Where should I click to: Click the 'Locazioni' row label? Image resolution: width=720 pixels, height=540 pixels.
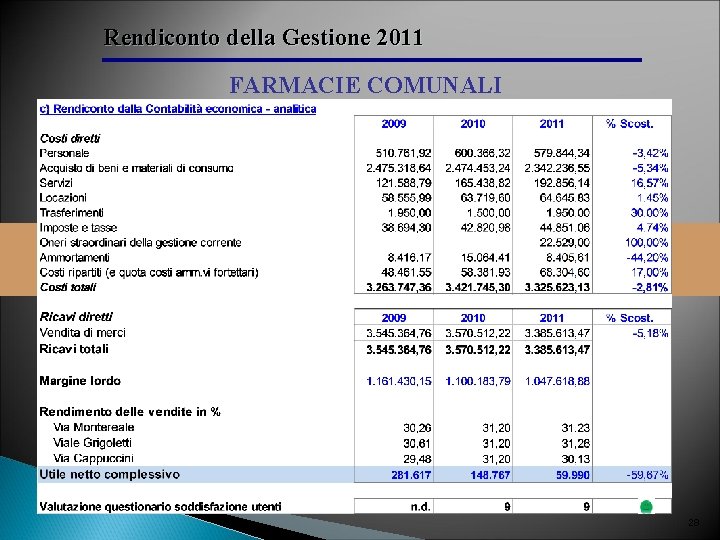63,198
